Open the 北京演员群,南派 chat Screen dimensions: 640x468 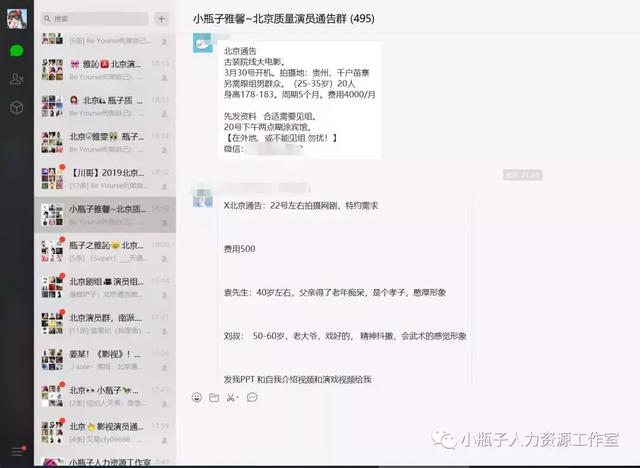(x=105, y=323)
